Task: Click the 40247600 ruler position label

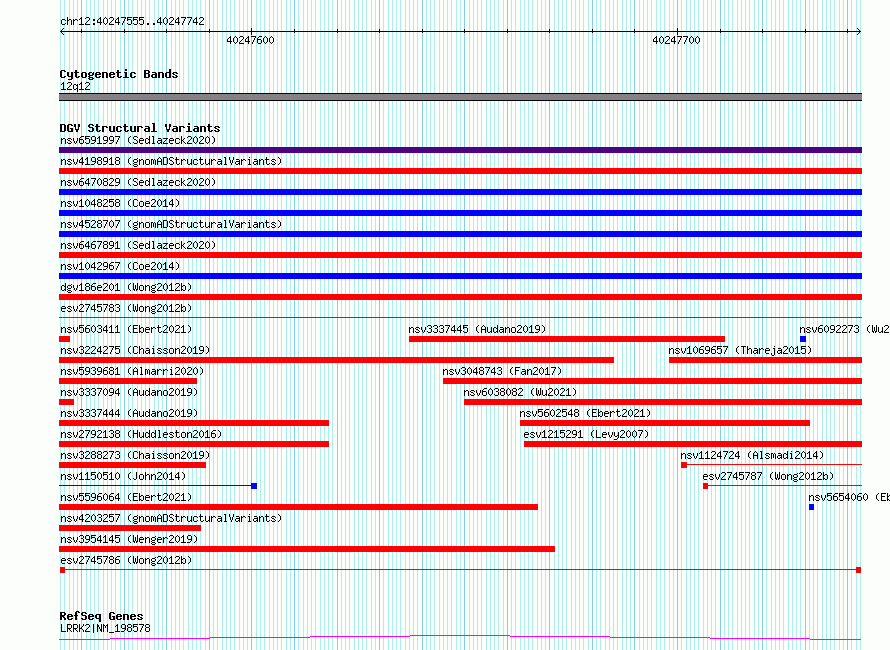Action: 250,40
